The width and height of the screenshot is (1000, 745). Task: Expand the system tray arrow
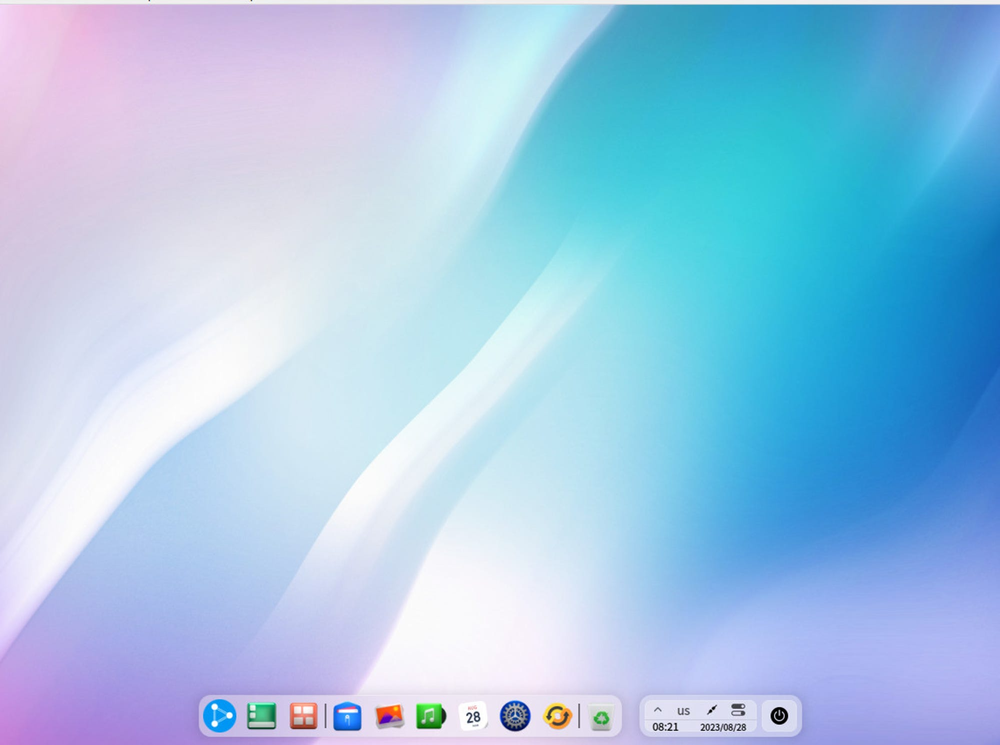pyautogui.click(x=658, y=710)
